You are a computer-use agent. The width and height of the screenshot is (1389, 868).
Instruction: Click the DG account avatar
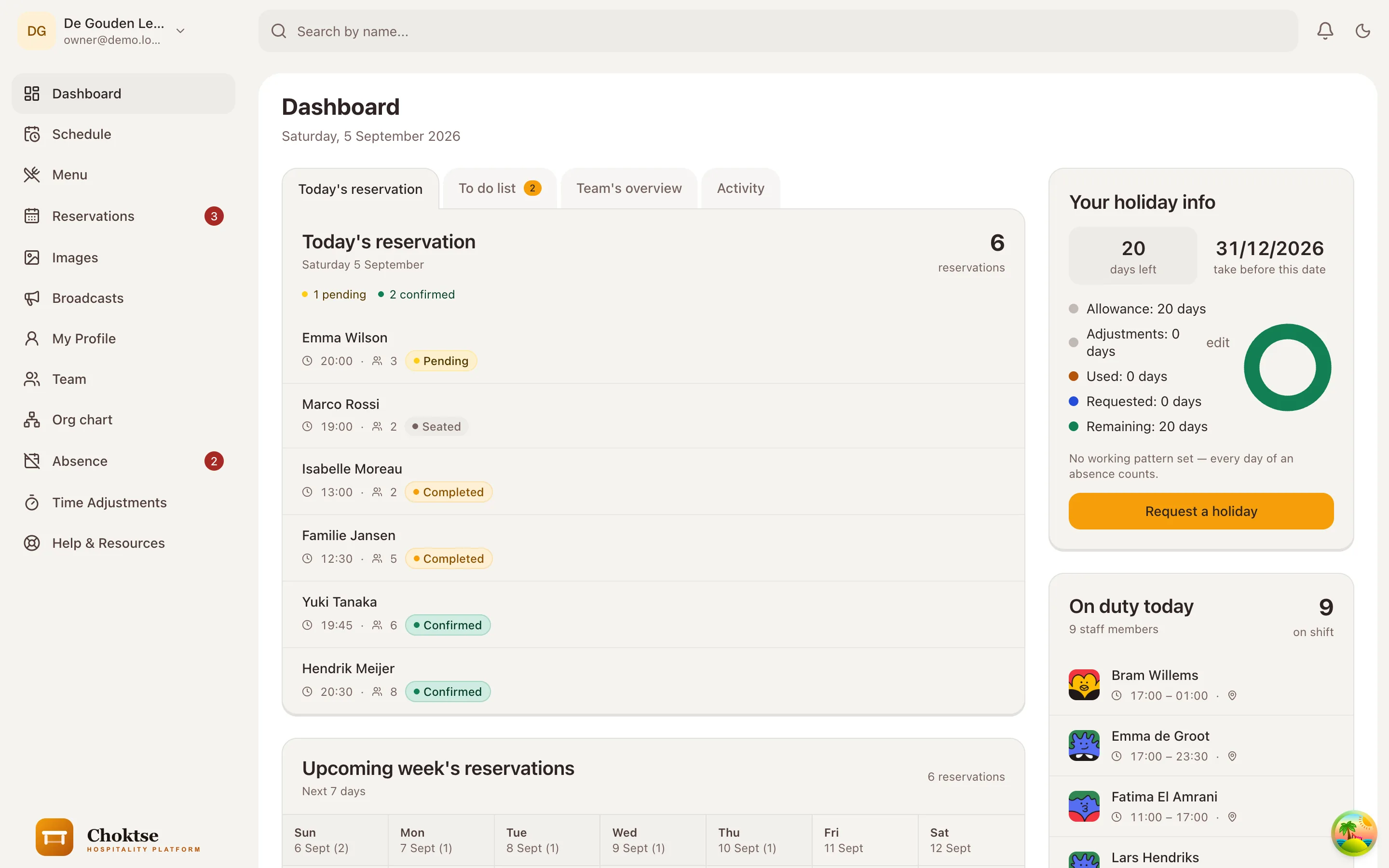click(36, 31)
